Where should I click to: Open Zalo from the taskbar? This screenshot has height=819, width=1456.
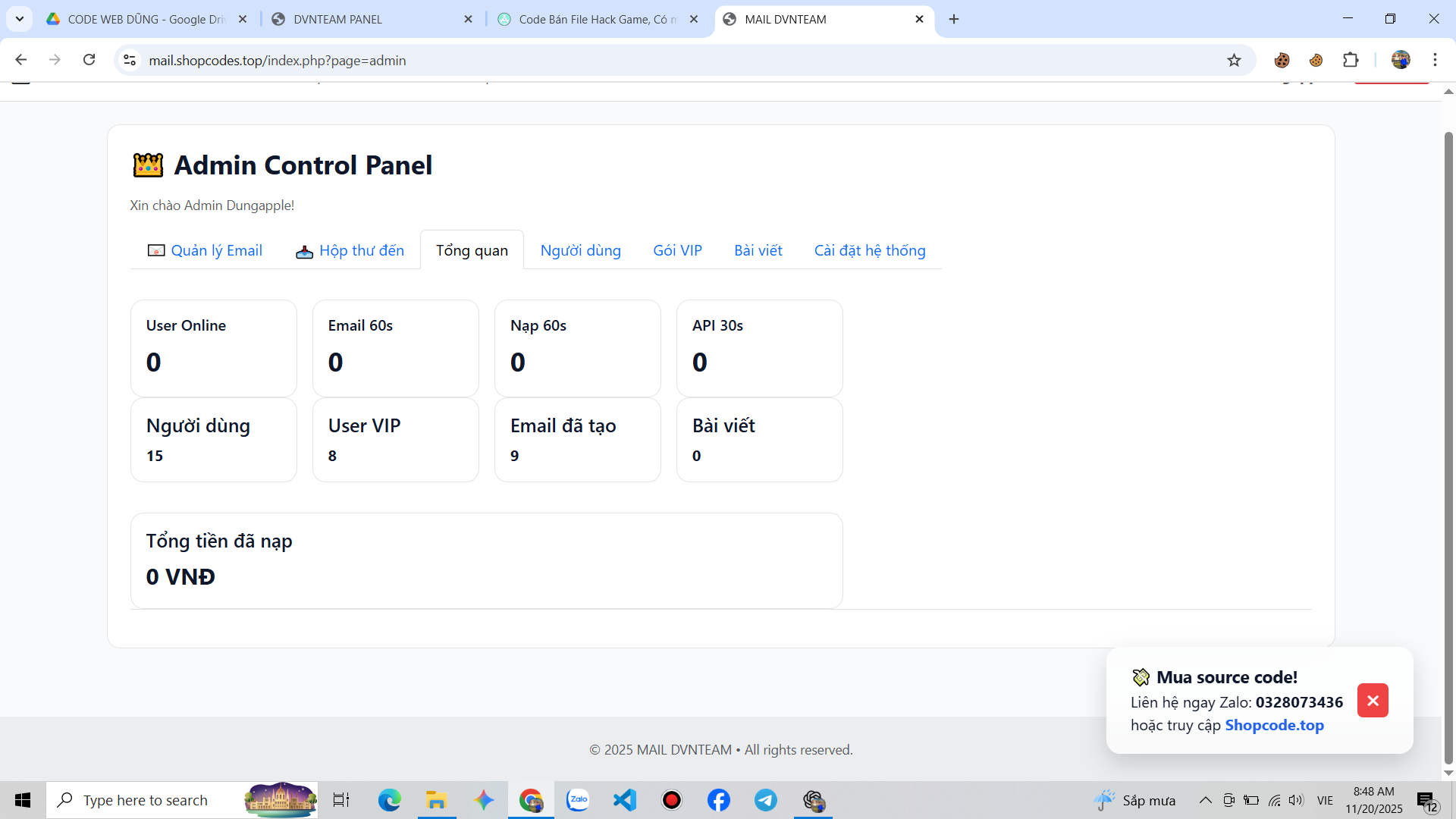coord(578,800)
